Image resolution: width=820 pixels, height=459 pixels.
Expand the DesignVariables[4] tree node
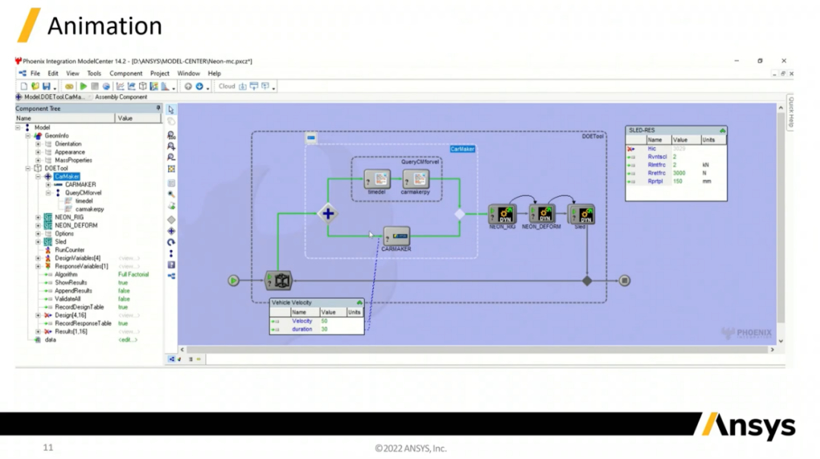coord(38,258)
